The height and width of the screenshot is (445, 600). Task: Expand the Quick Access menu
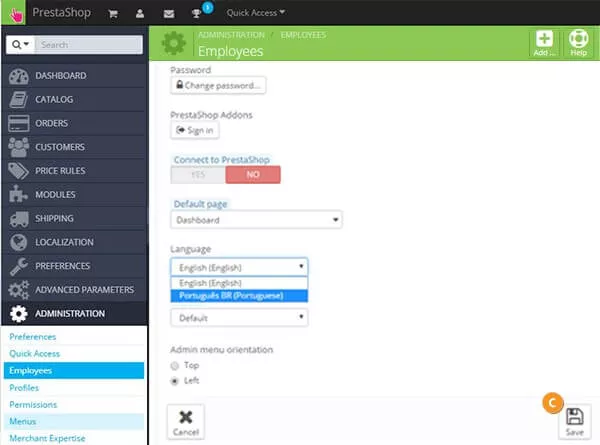pyautogui.click(x=255, y=13)
